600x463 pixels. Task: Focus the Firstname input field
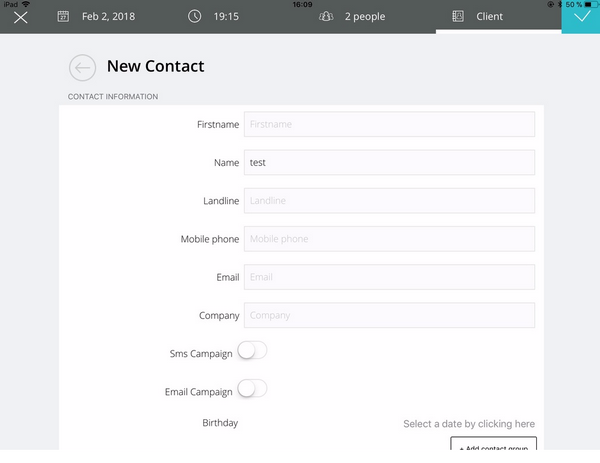pyautogui.click(x=389, y=125)
